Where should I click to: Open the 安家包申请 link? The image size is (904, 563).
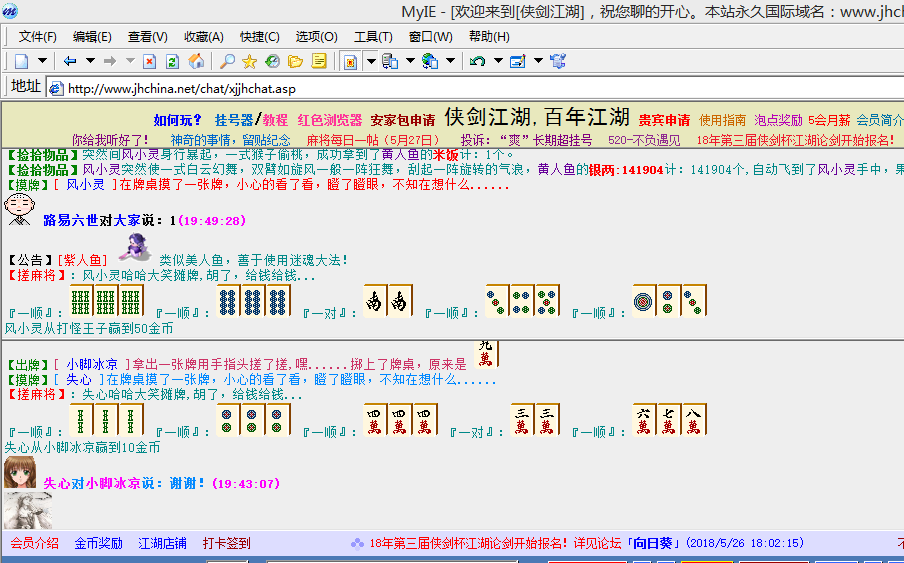403,120
